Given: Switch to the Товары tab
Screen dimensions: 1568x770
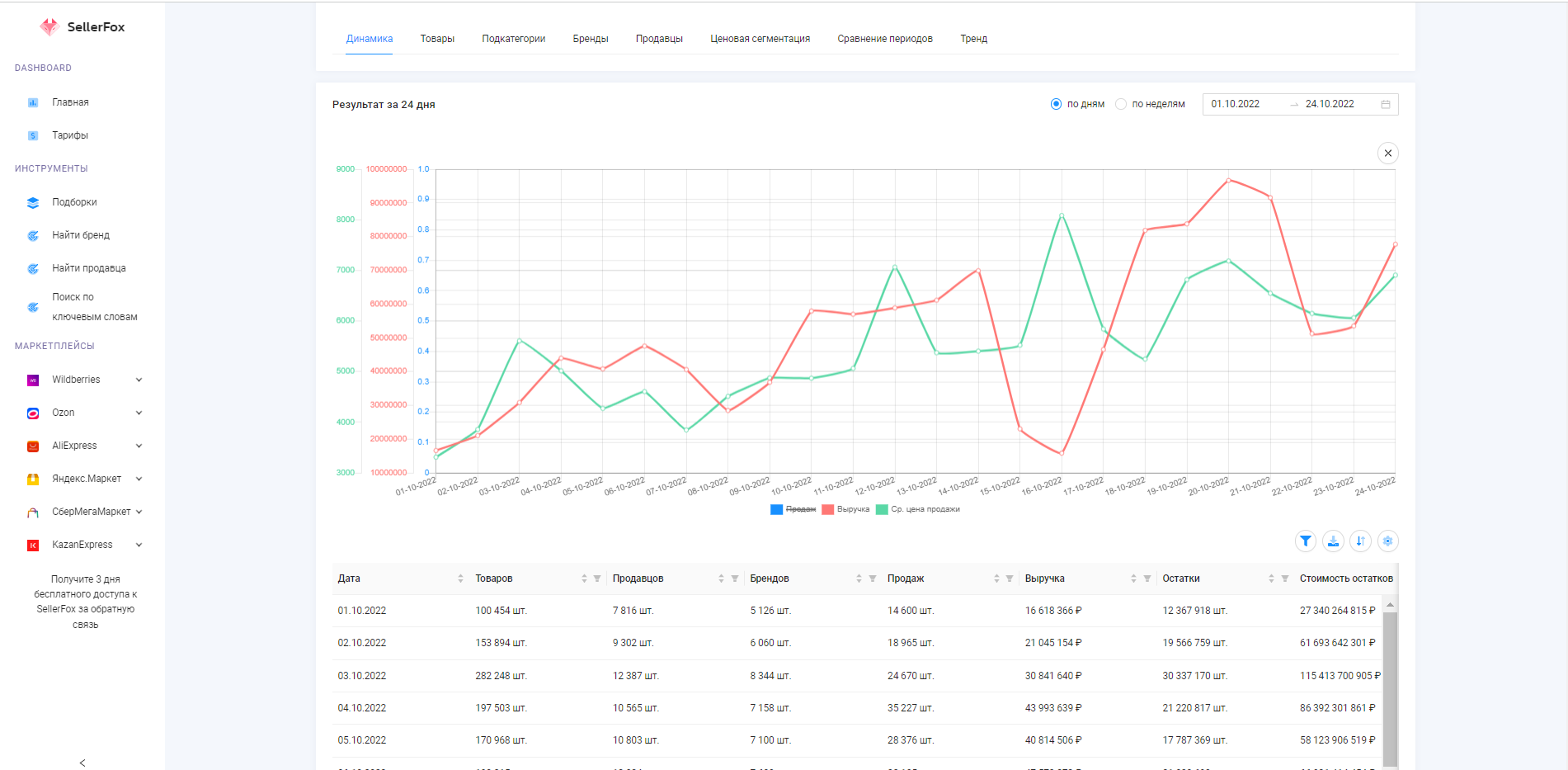Looking at the screenshot, I should point(437,39).
